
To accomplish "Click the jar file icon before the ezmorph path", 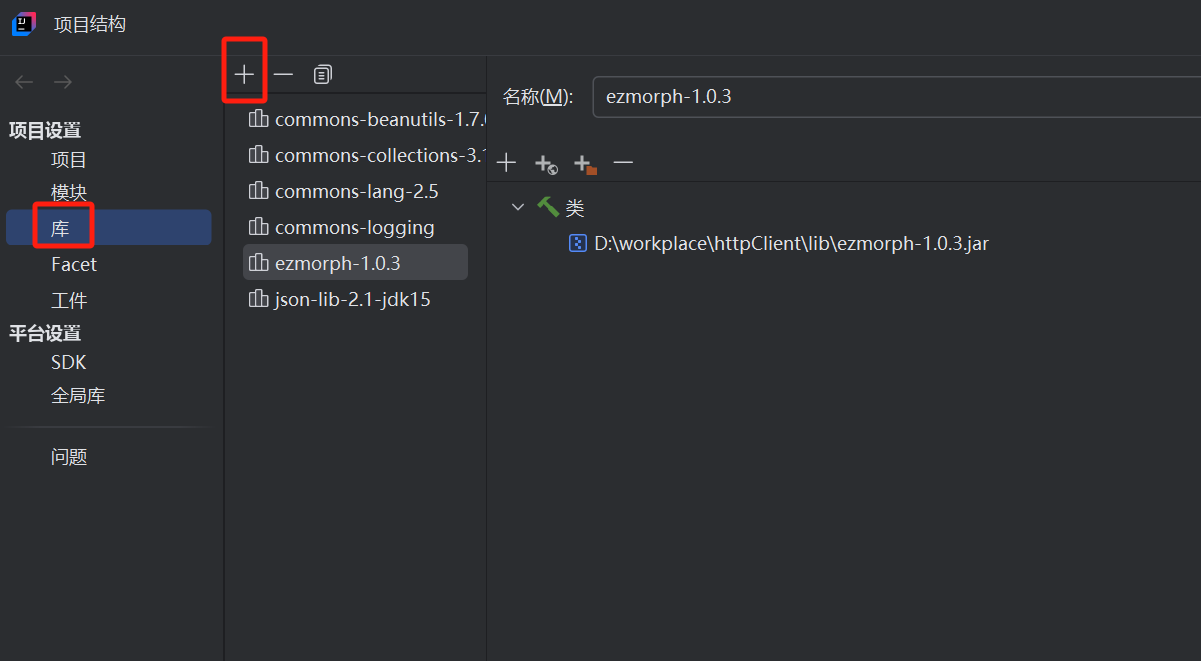I will 577,243.
